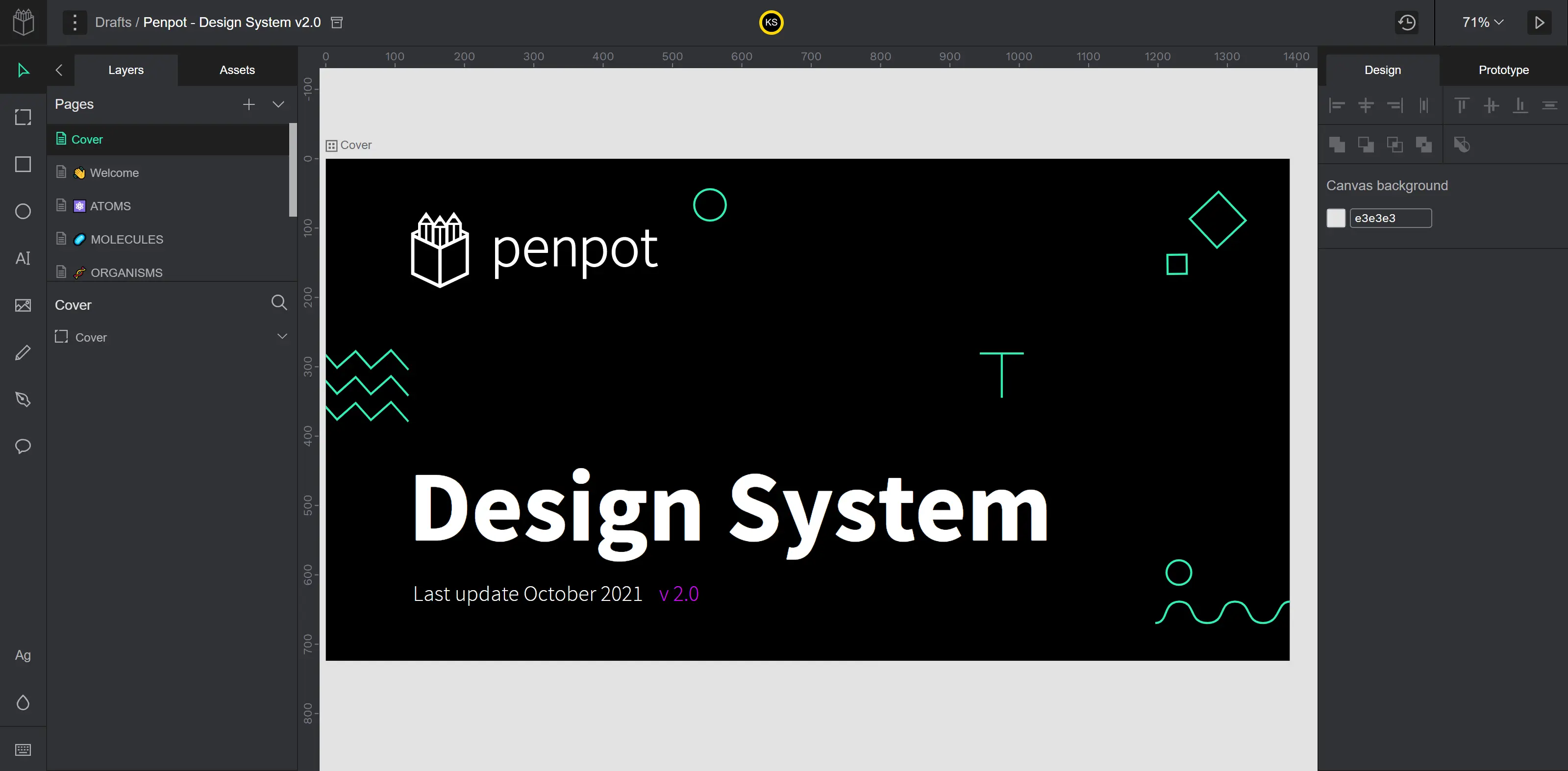Switch to the Layers tab
1568x771 pixels.
[x=126, y=70]
